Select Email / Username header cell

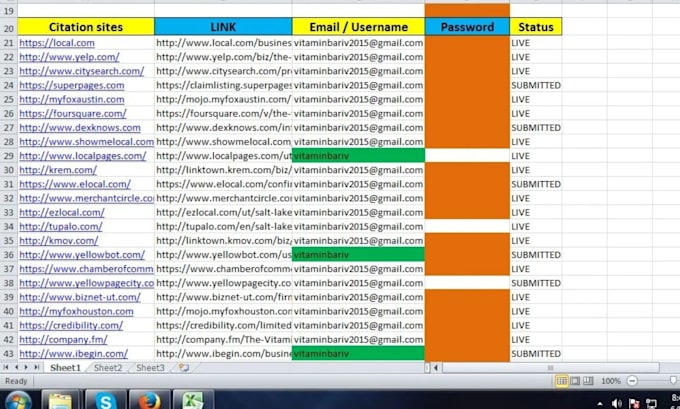[358, 27]
